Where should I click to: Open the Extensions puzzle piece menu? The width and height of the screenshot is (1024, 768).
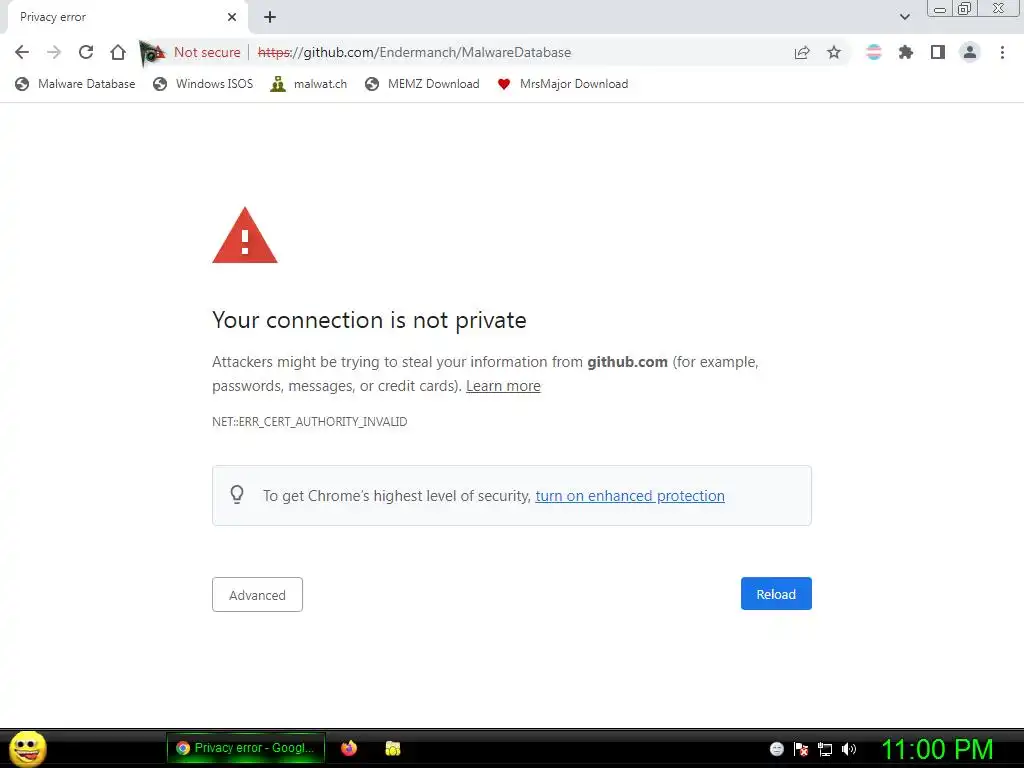(x=905, y=52)
